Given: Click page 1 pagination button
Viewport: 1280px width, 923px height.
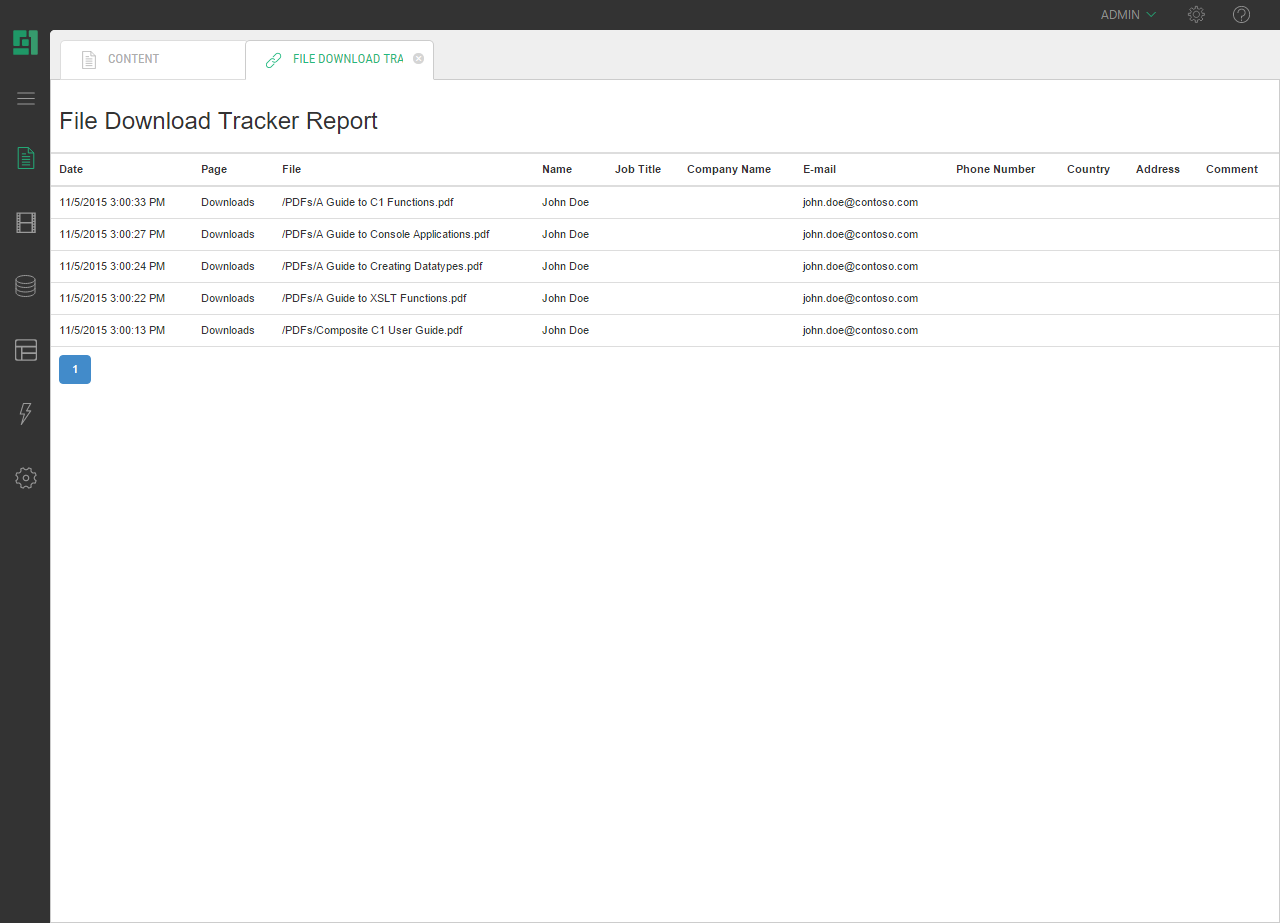Looking at the screenshot, I should pos(75,369).
